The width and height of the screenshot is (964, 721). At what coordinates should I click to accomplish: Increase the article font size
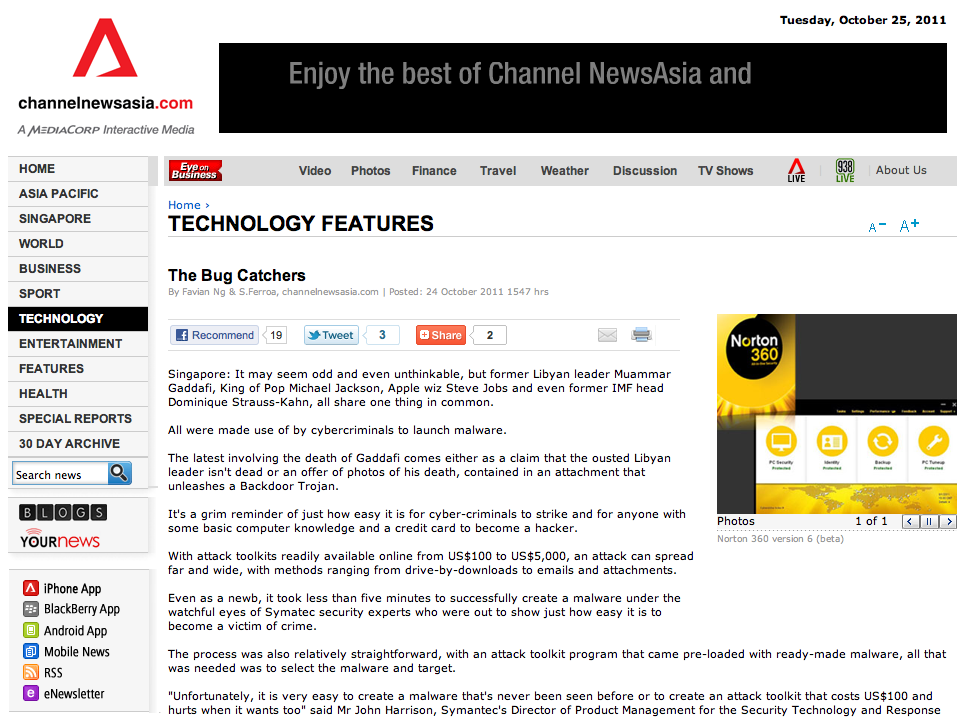click(909, 226)
